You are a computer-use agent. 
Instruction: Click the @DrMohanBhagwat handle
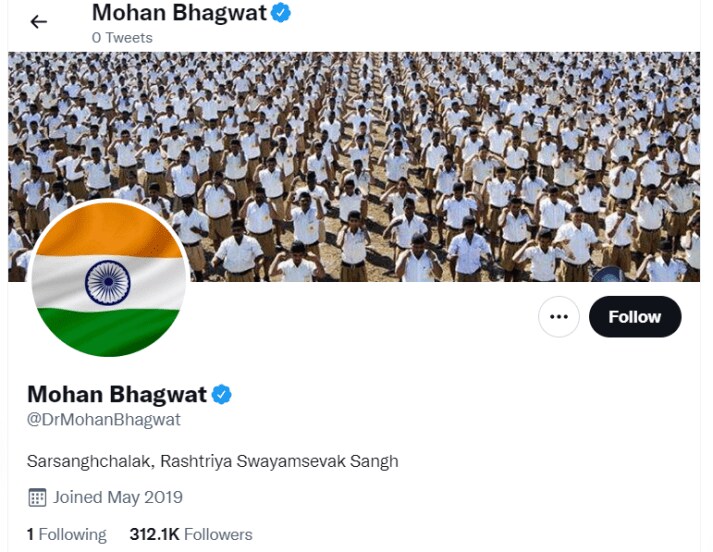click(x=104, y=419)
